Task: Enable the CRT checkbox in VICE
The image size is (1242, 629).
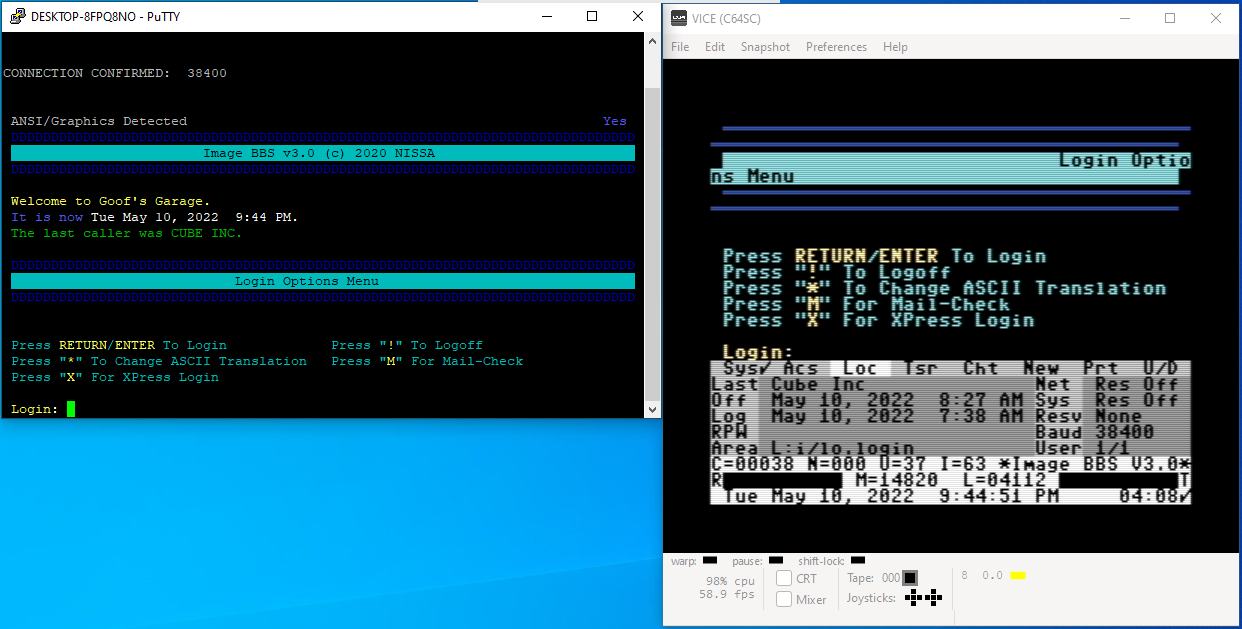Action: [785, 578]
